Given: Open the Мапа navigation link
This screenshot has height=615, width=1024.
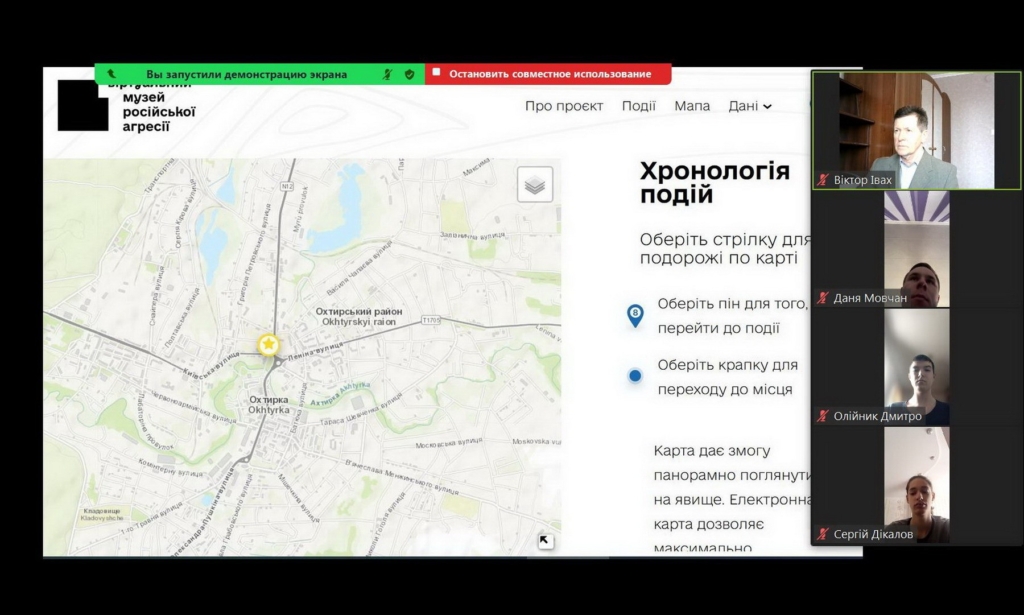Looking at the screenshot, I should tap(692, 106).
